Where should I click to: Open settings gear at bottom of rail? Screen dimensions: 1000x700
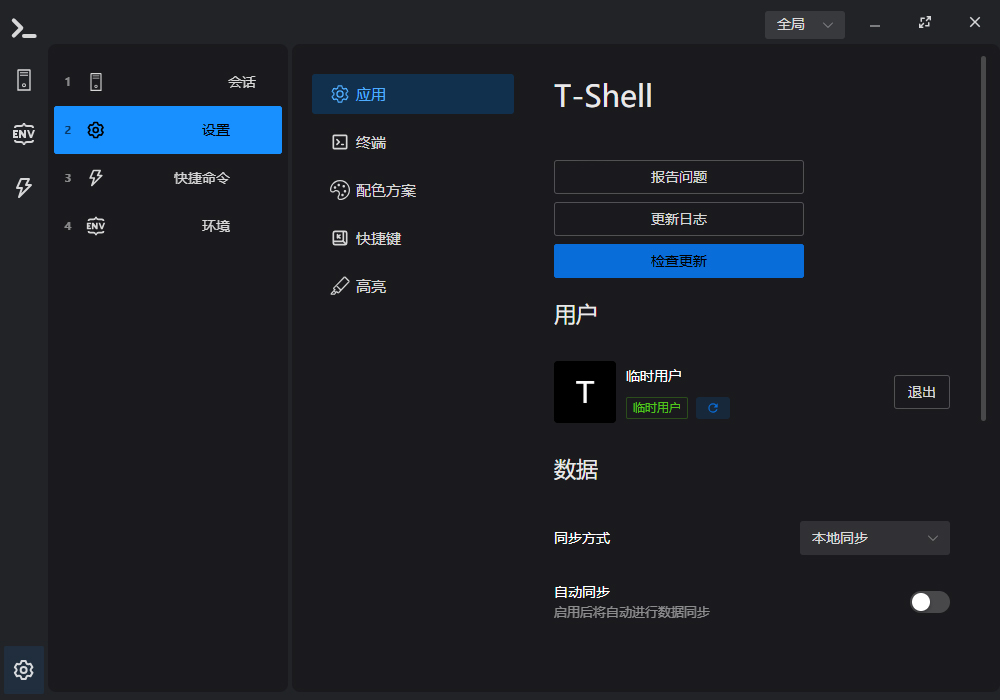24,669
